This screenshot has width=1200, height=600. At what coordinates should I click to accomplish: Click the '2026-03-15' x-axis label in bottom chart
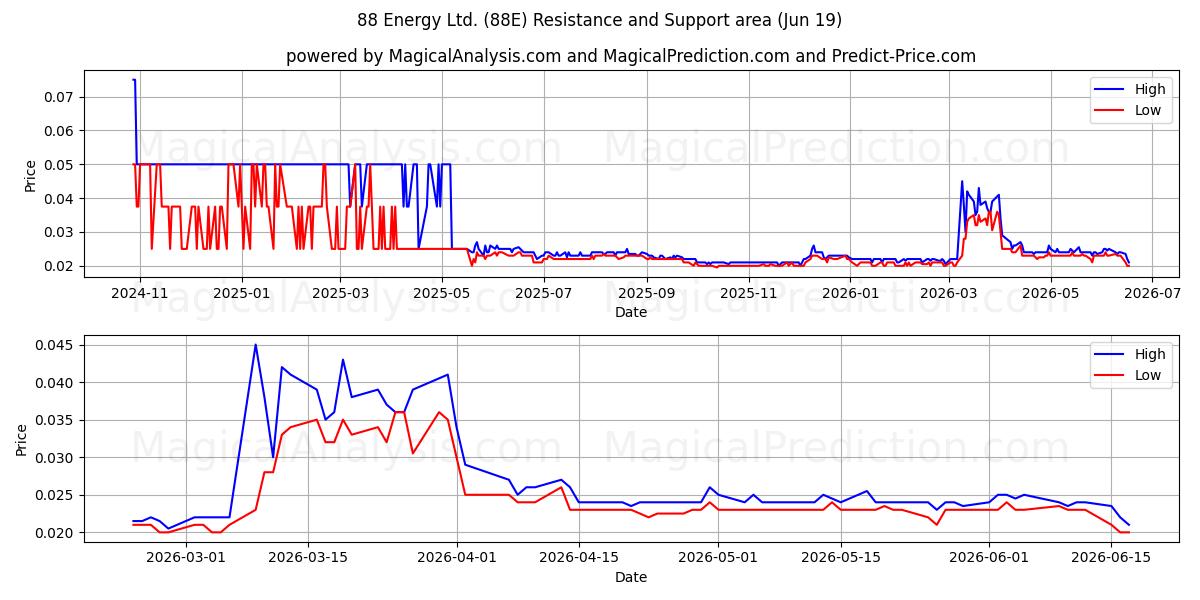[x=307, y=558]
